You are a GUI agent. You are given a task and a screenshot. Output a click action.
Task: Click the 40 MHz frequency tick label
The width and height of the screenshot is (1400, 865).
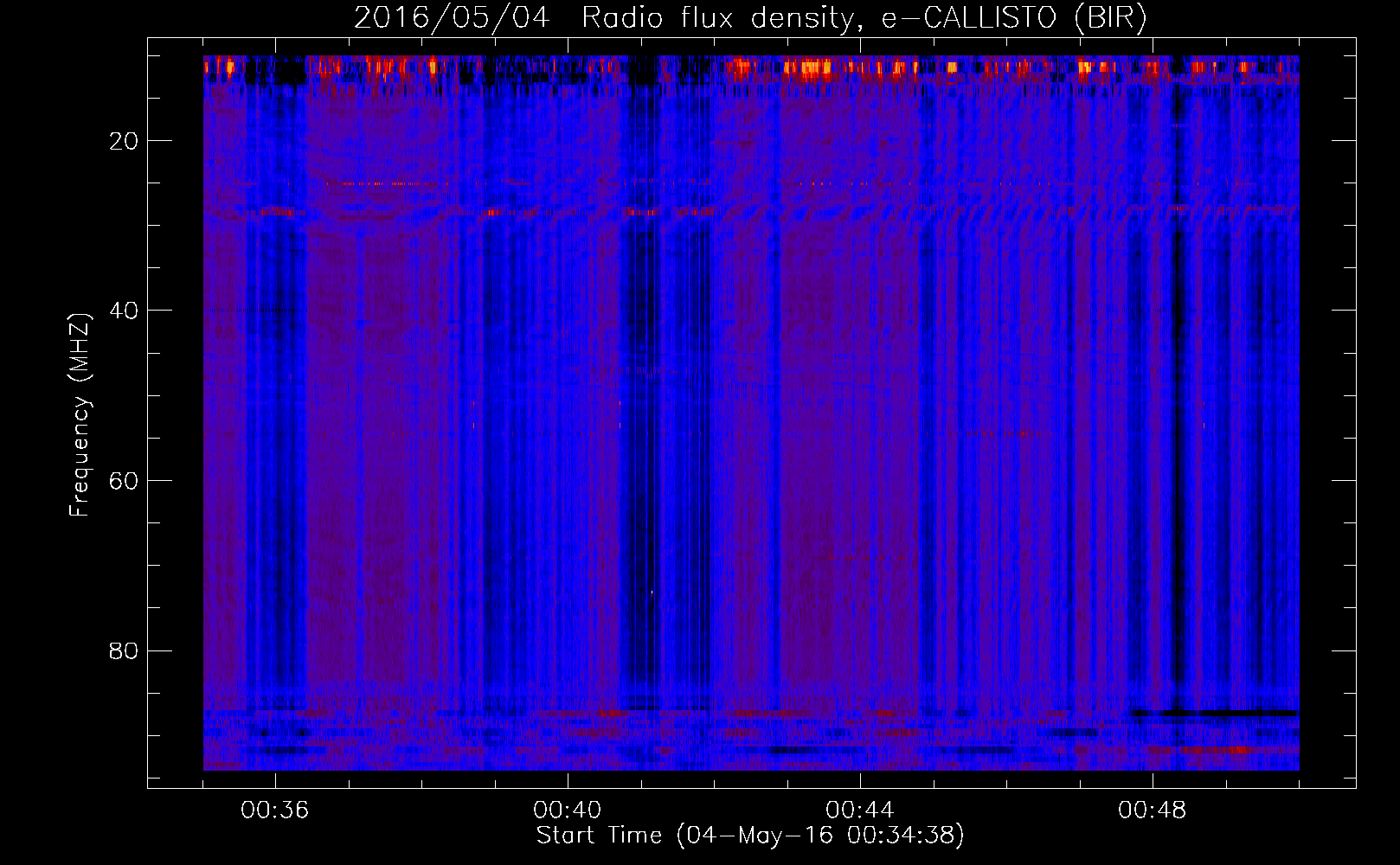point(124,311)
